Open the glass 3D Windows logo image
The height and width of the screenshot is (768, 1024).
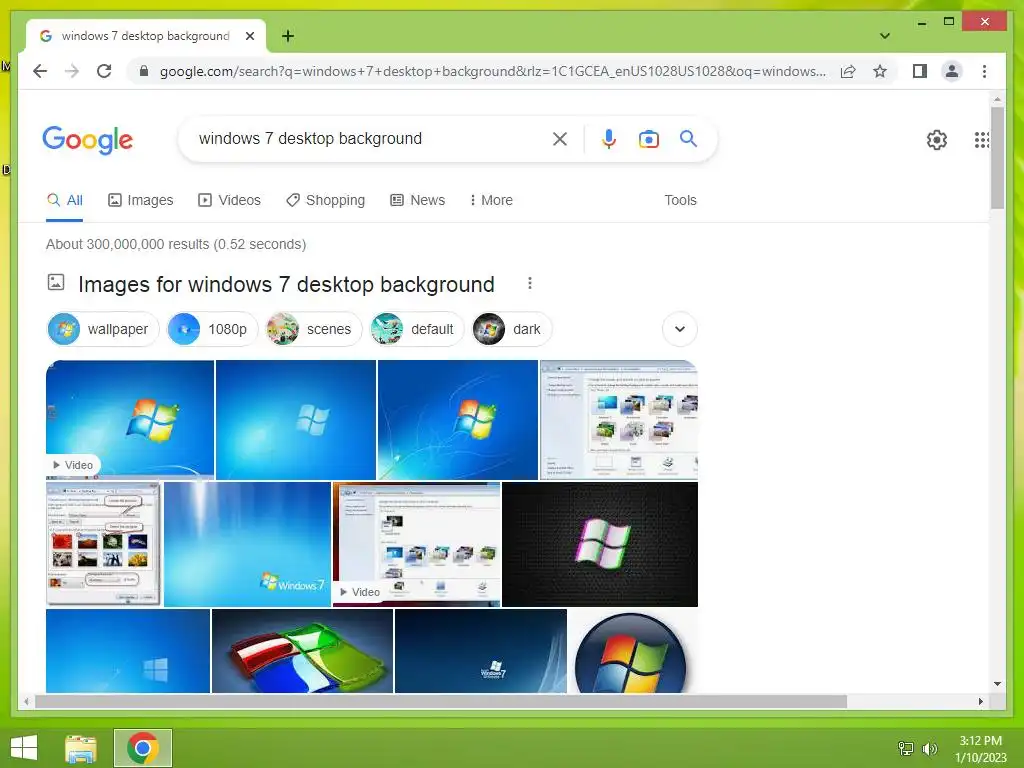tap(302, 650)
